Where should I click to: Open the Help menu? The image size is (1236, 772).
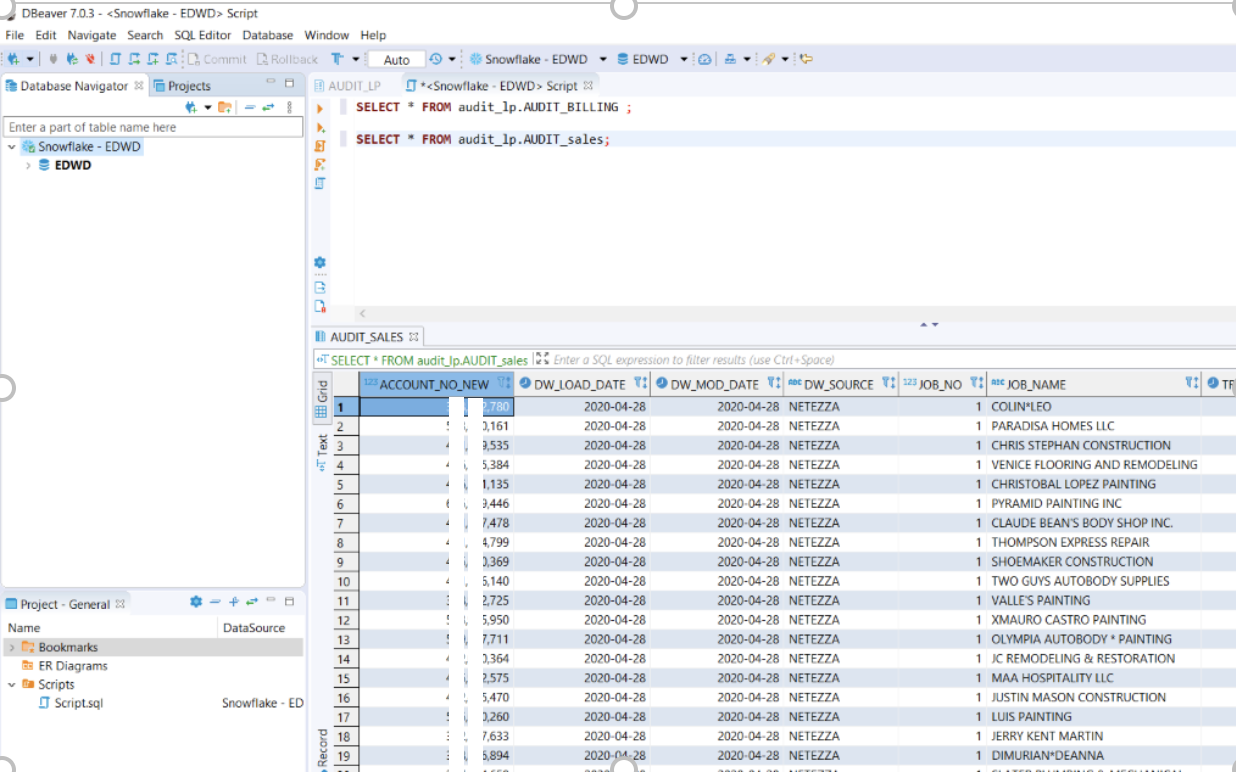point(373,35)
